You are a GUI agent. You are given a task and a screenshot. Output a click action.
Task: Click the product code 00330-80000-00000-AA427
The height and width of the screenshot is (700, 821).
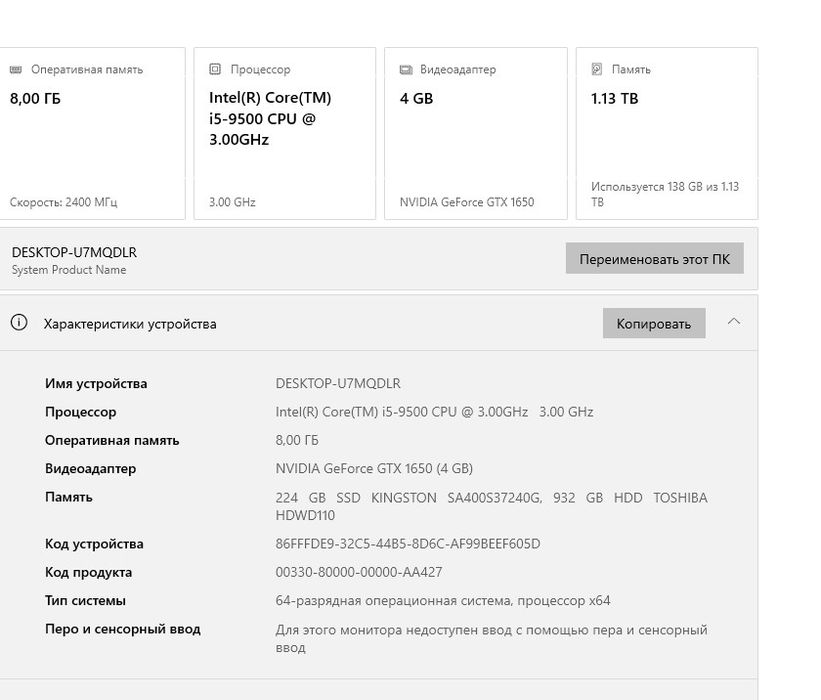[x=358, y=572]
